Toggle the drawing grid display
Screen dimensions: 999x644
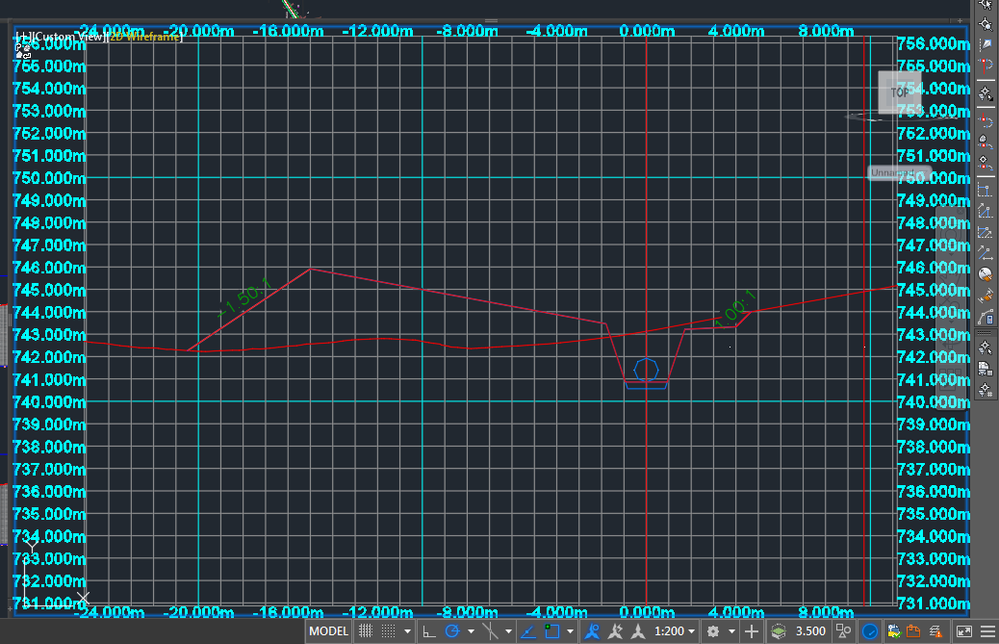pos(365,631)
